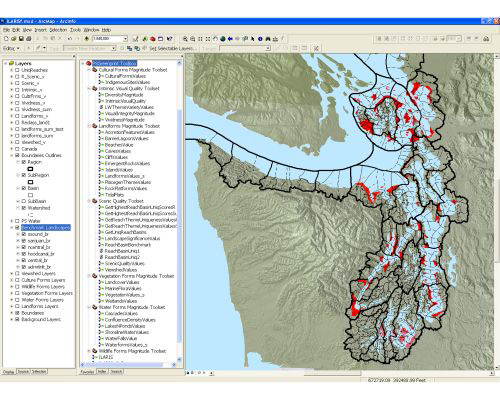Launch ArcCatalog from the toolbar
500x400 pixels.
[x=146, y=39]
